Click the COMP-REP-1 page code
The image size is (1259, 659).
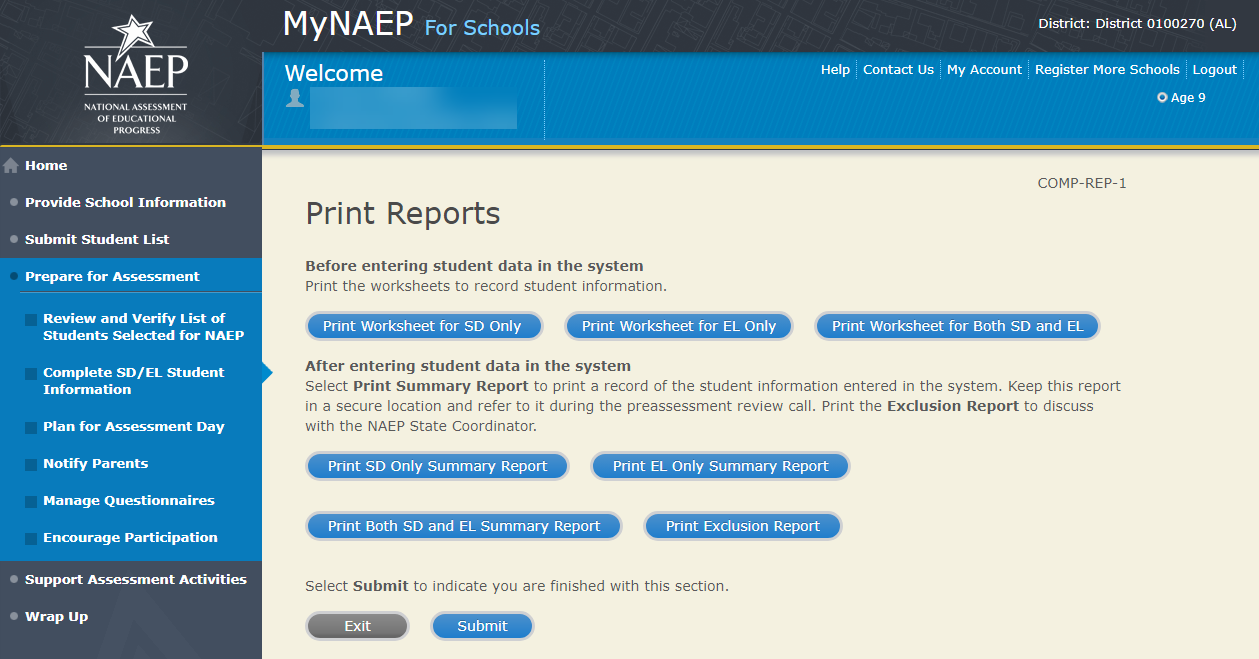point(1082,183)
